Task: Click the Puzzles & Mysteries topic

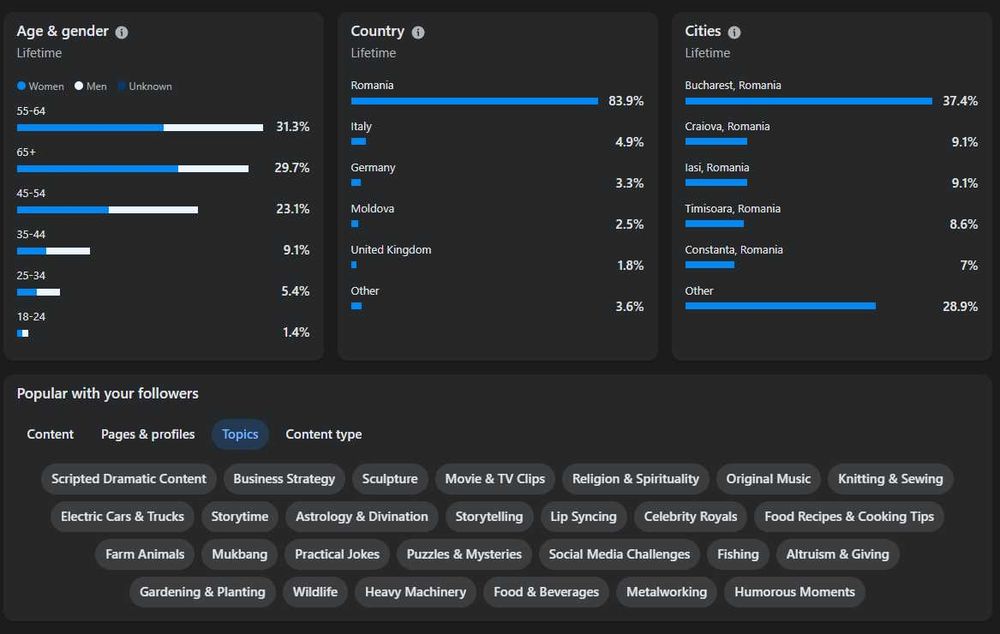Action: [x=464, y=554]
